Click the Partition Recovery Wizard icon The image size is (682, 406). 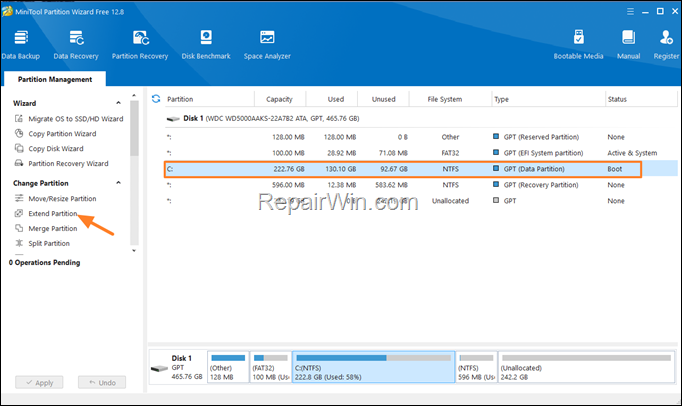point(19,163)
